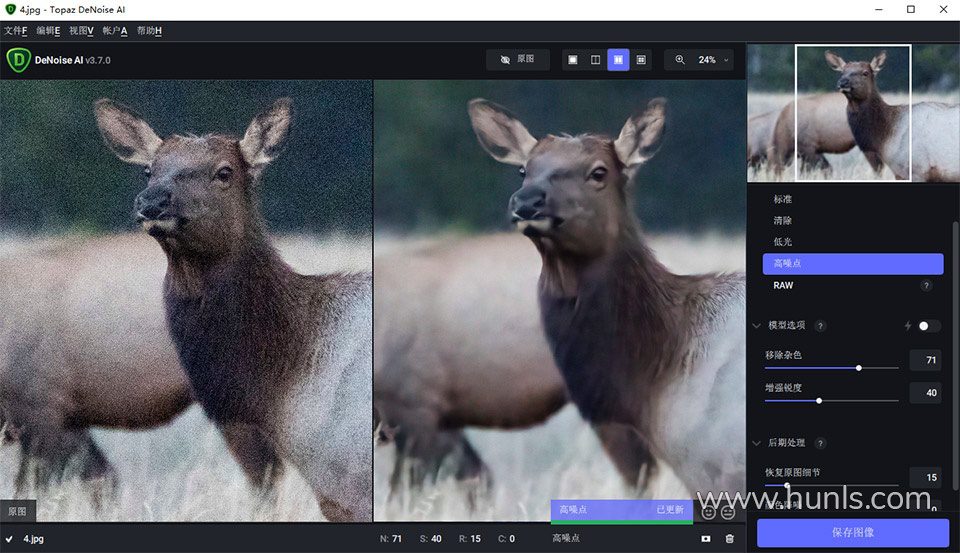Image resolution: width=960 pixels, height=553 pixels.
Task: Collapse the 模型选项 section
Action: click(757, 326)
